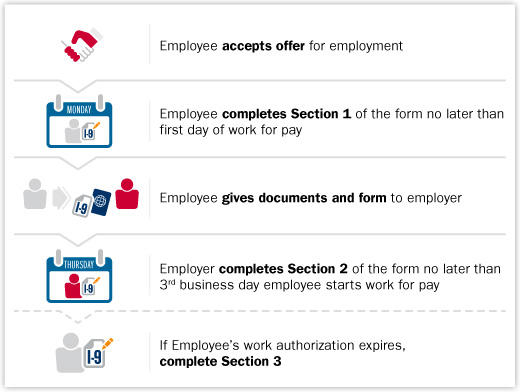The image size is (520, 392).
Task: Select "gives documents and form" text
Action: point(304,198)
